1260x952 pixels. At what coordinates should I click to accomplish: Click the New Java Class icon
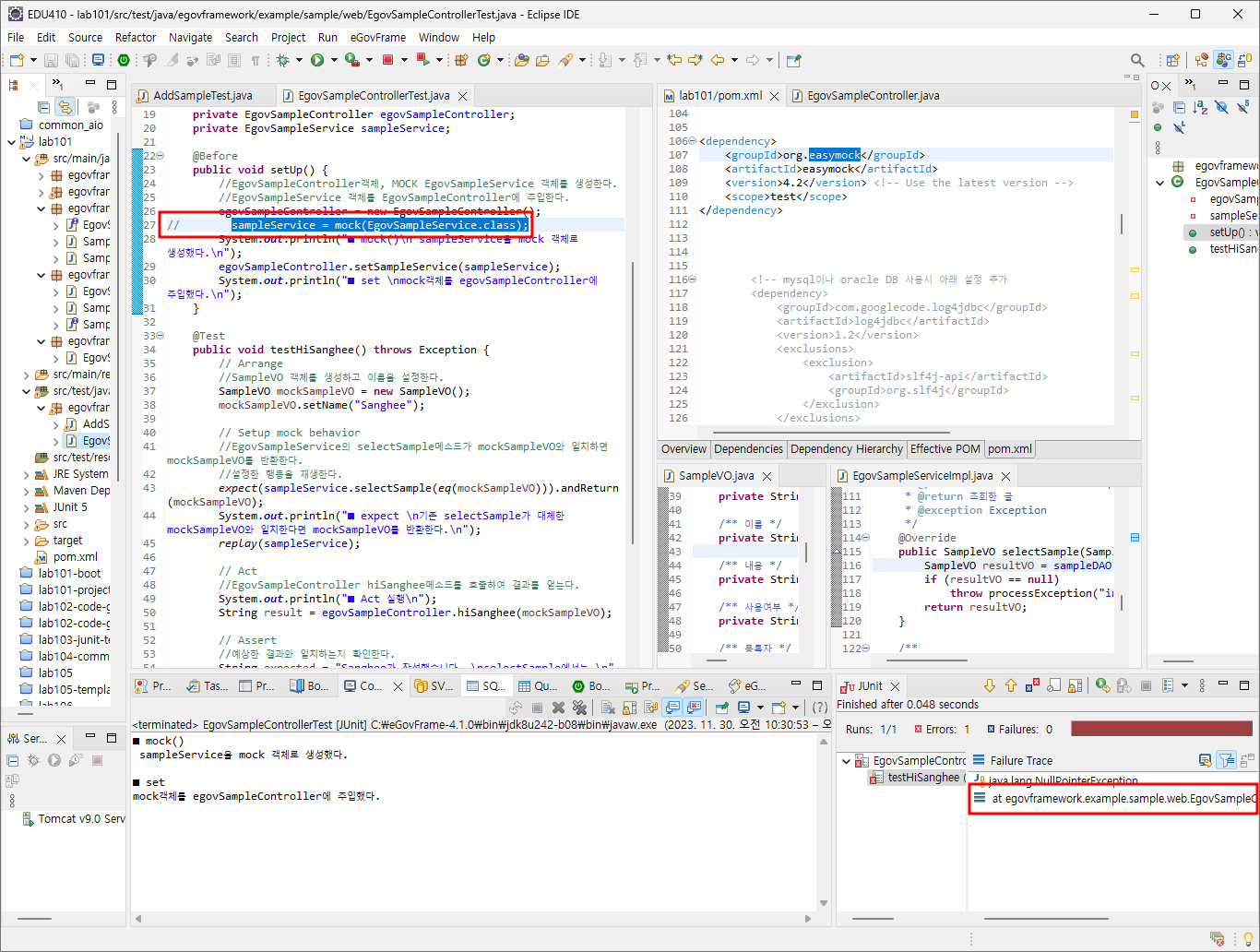[x=484, y=60]
